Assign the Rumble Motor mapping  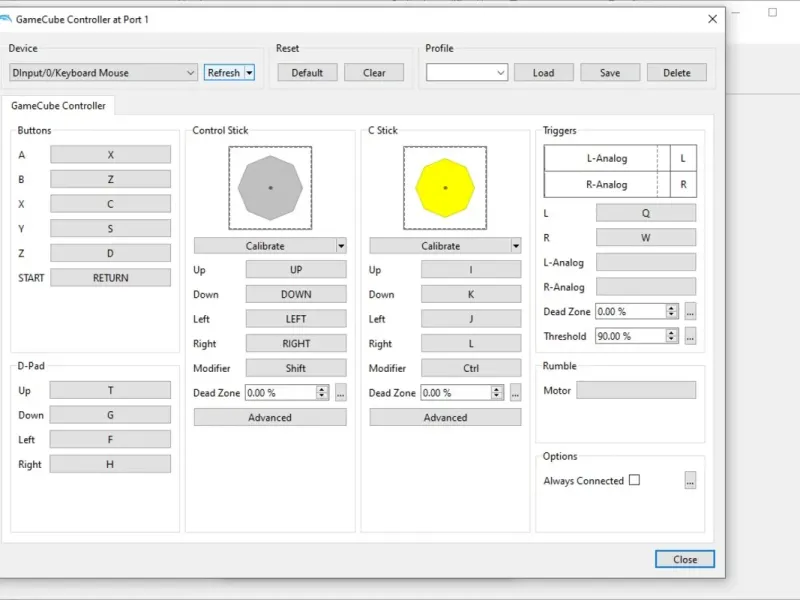(x=636, y=390)
